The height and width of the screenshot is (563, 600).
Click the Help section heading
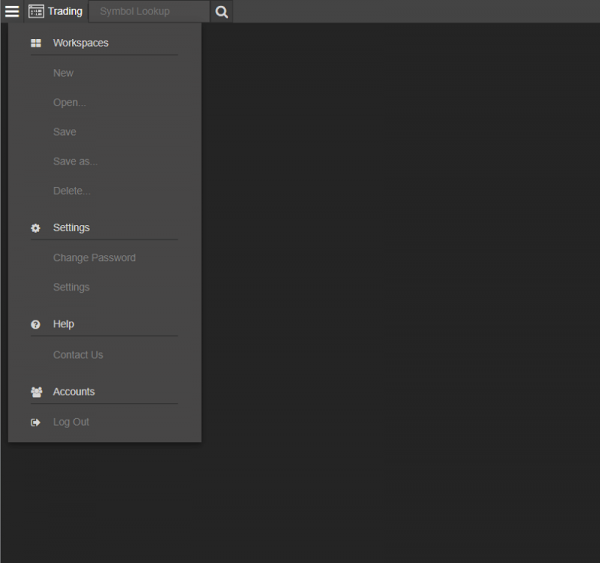click(x=64, y=324)
